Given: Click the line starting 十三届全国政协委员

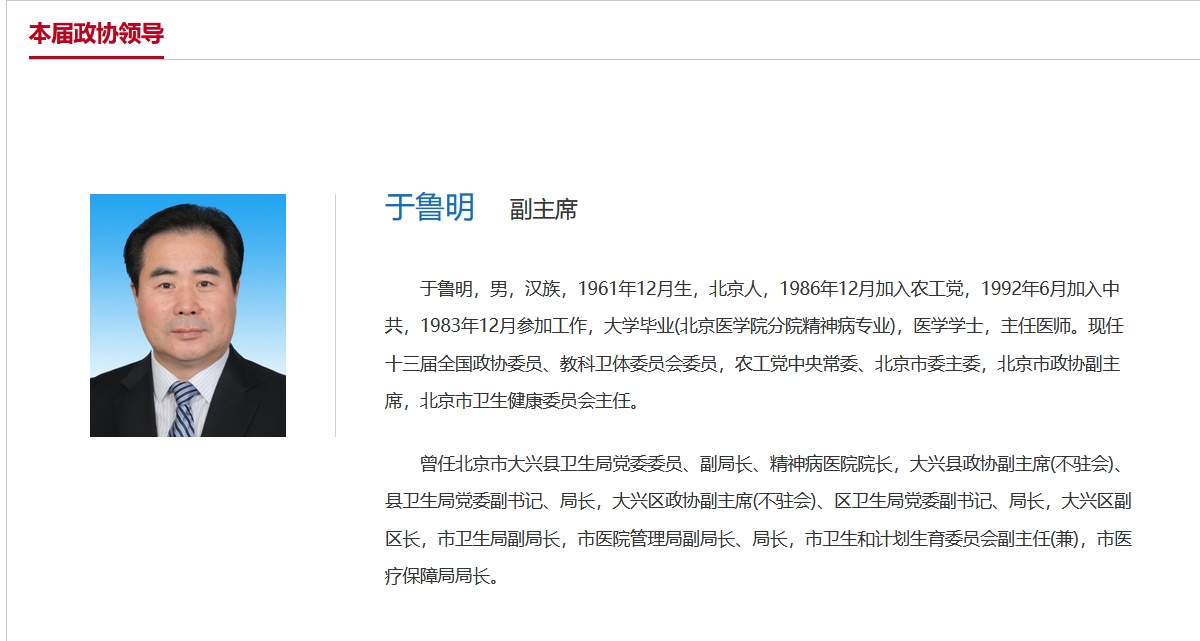Looking at the screenshot, I should (753, 364).
